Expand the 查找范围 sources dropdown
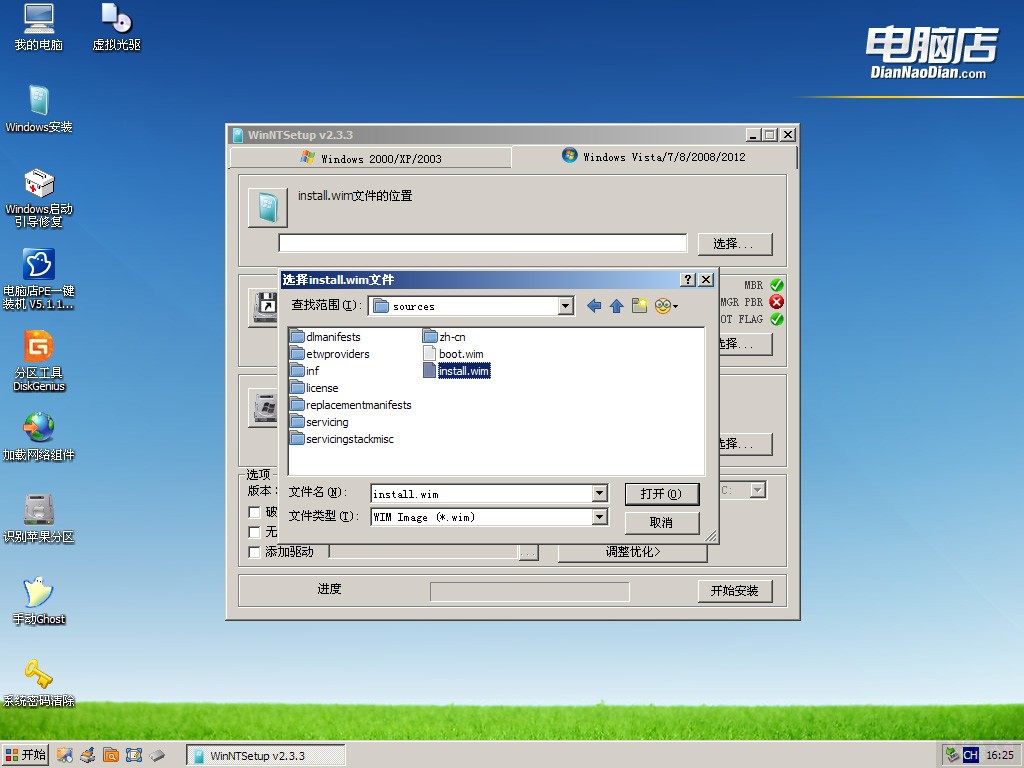1024x768 pixels. 566,306
